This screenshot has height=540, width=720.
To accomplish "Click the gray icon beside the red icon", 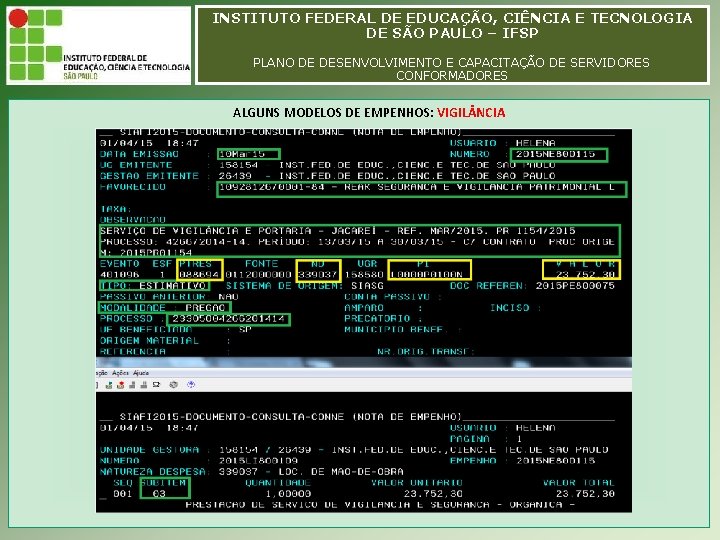I will [x=132, y=385].
